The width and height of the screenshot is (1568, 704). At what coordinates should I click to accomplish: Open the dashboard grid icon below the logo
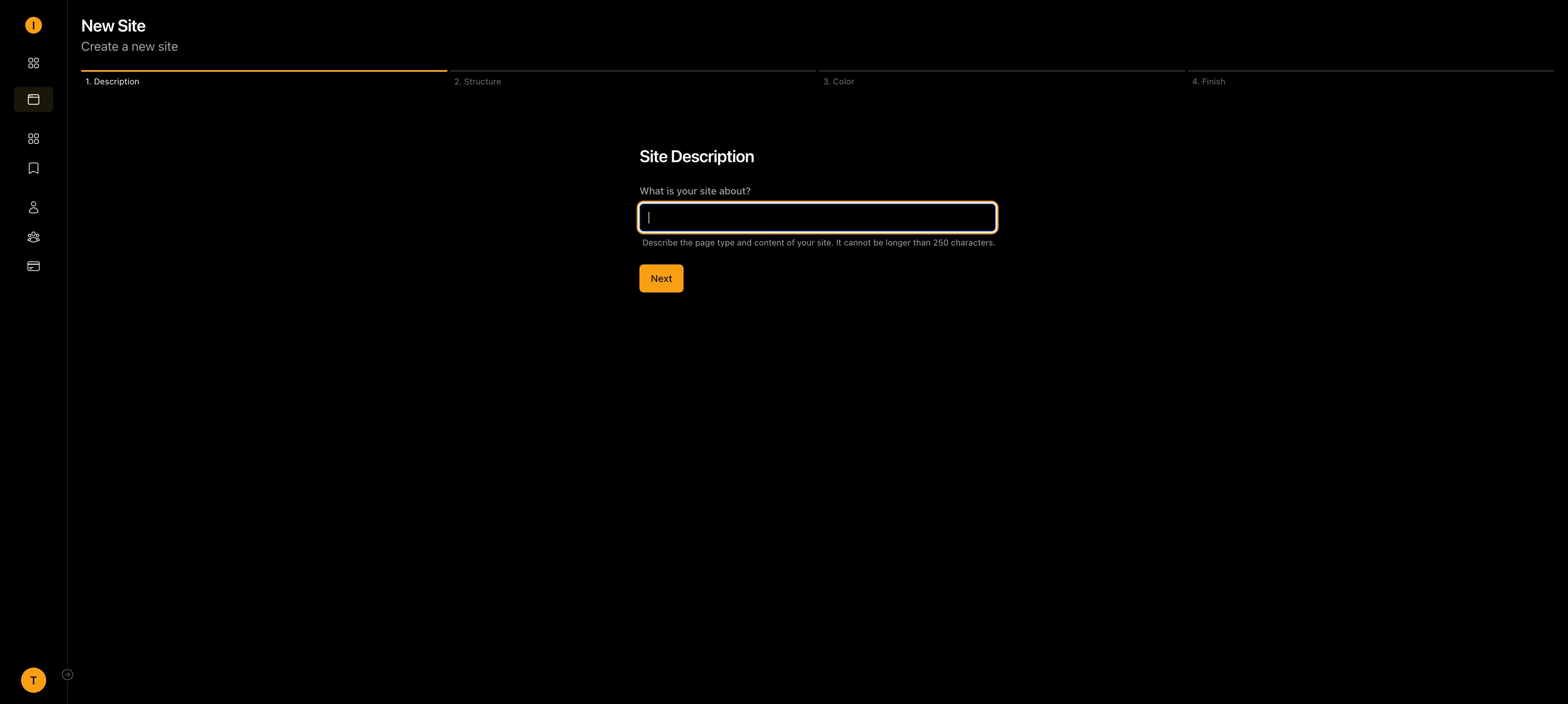pos(34,63)
